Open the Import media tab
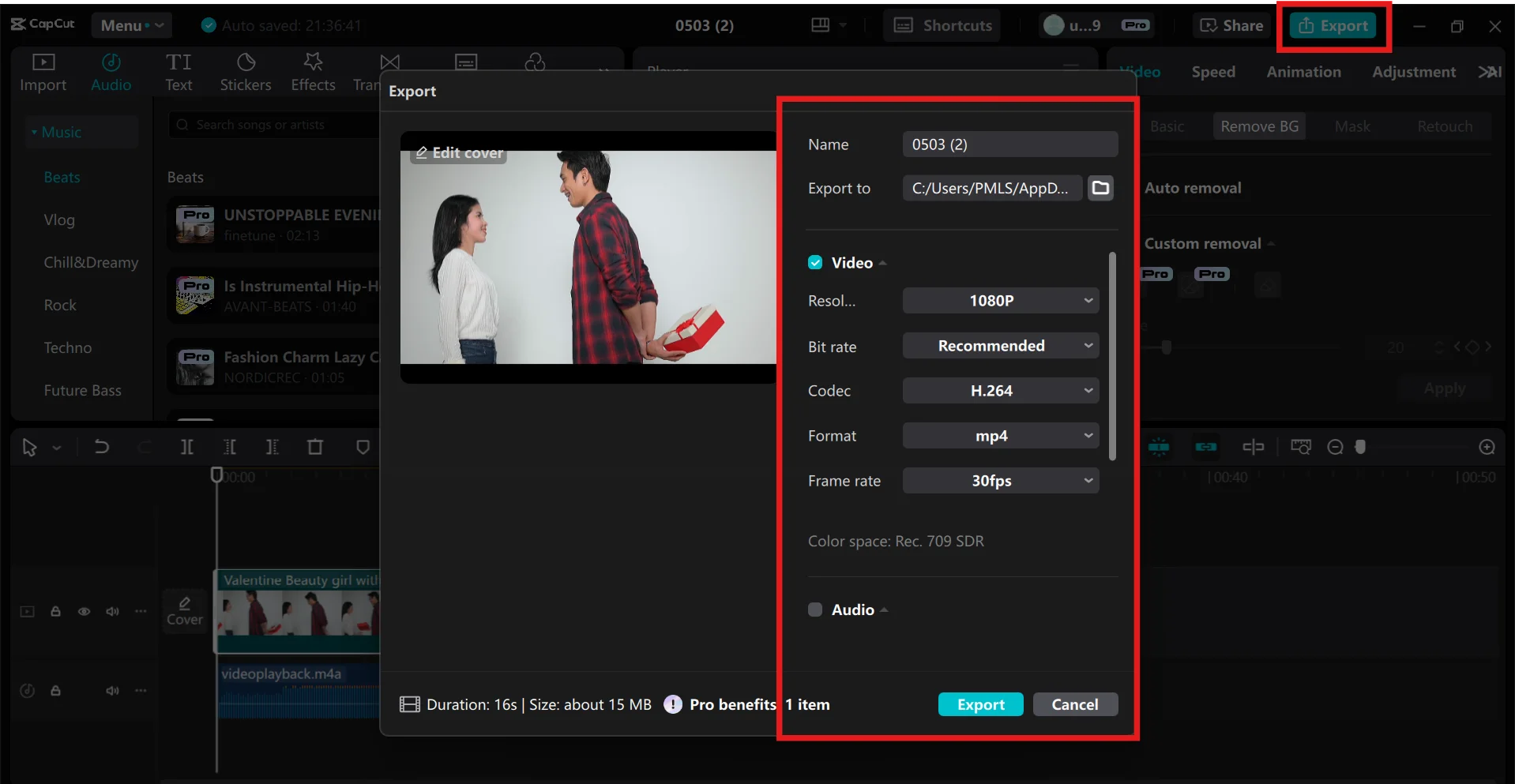Viewport: 1515px width, 784px height. (43, 73)
